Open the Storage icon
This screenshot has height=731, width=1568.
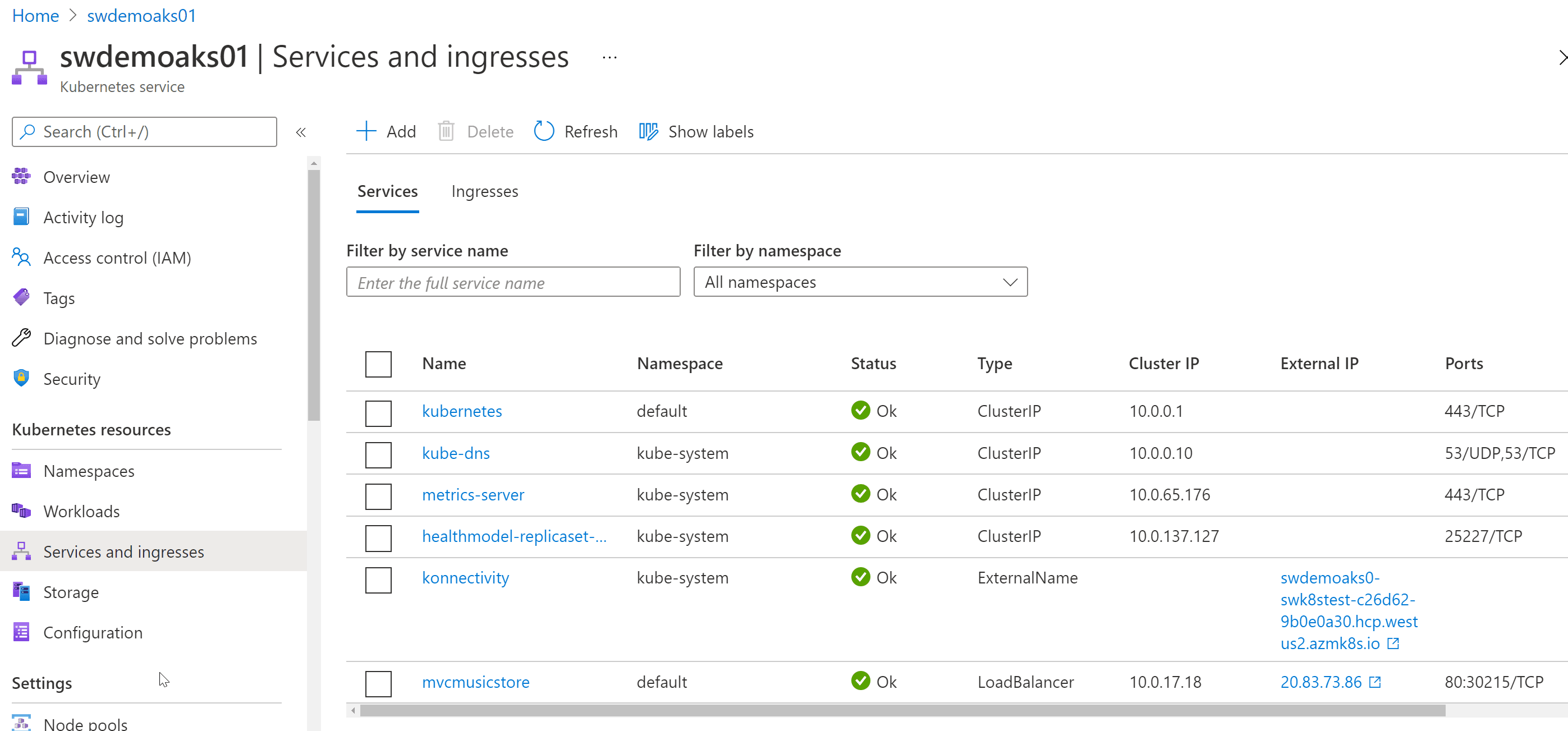(x=21, y=592)
